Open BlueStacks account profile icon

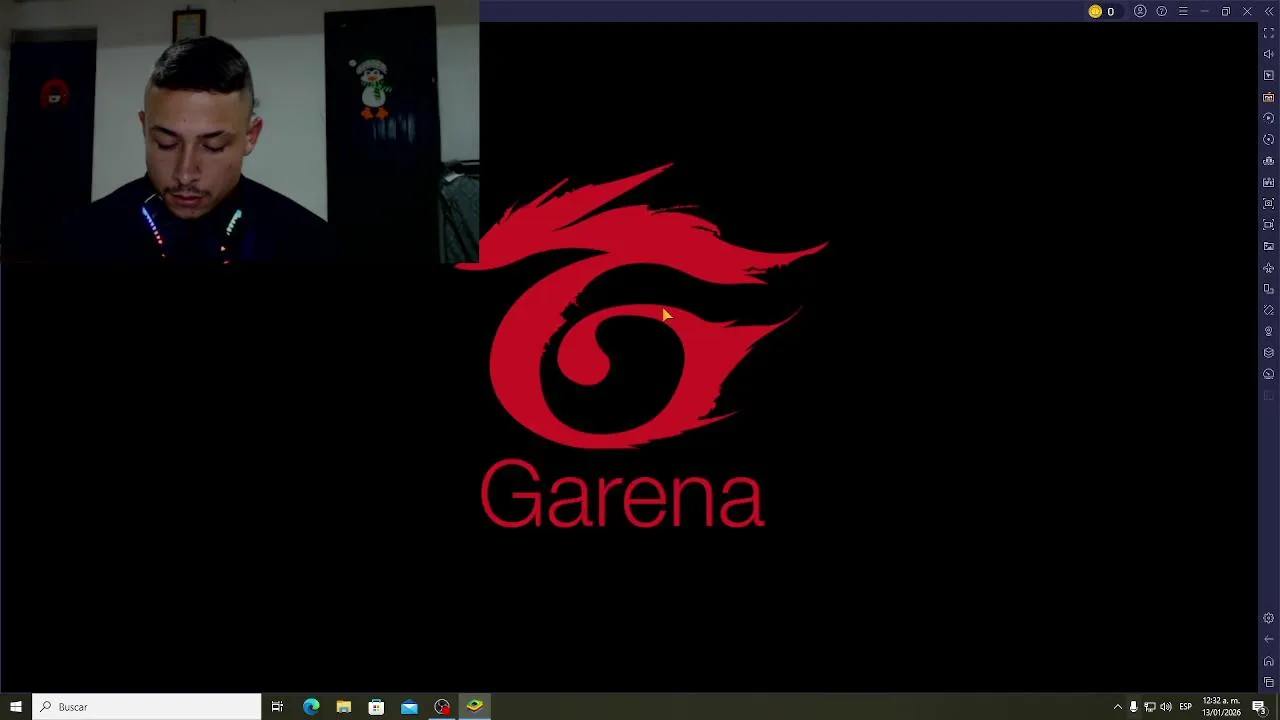(1140, 12)
